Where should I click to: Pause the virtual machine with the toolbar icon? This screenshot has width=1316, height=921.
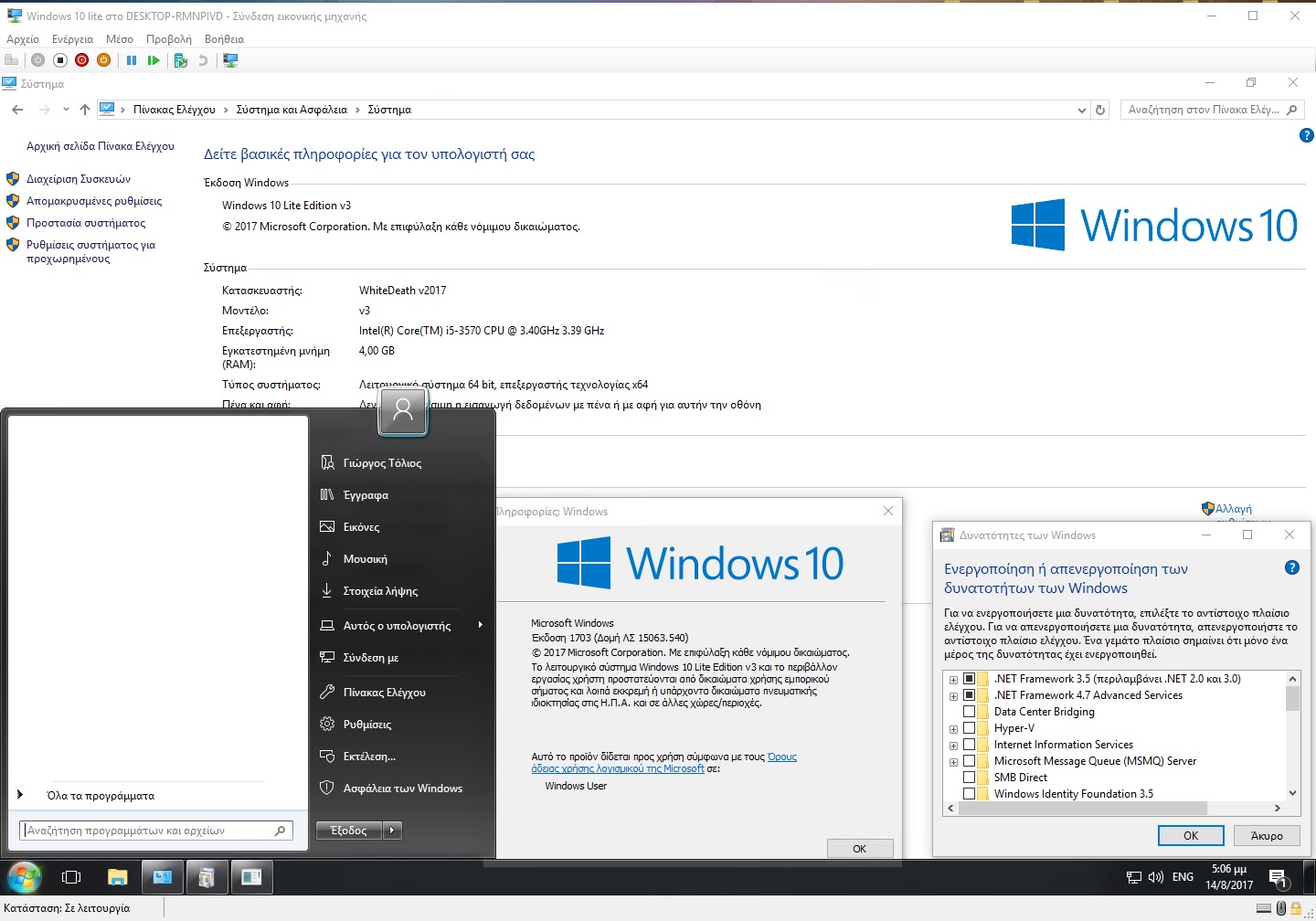(132, 60)
